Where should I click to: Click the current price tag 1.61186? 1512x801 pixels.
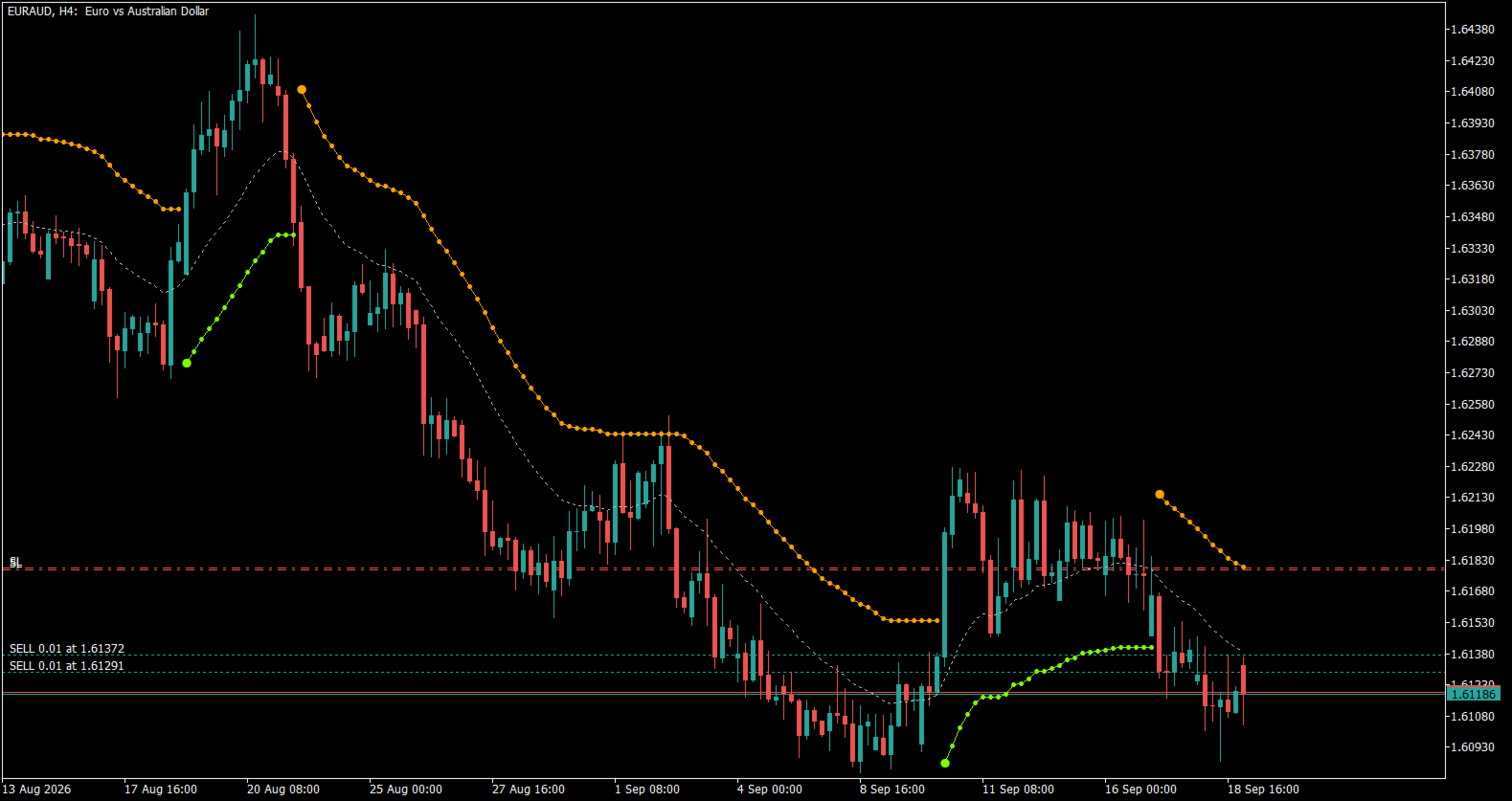(1473, 694)
